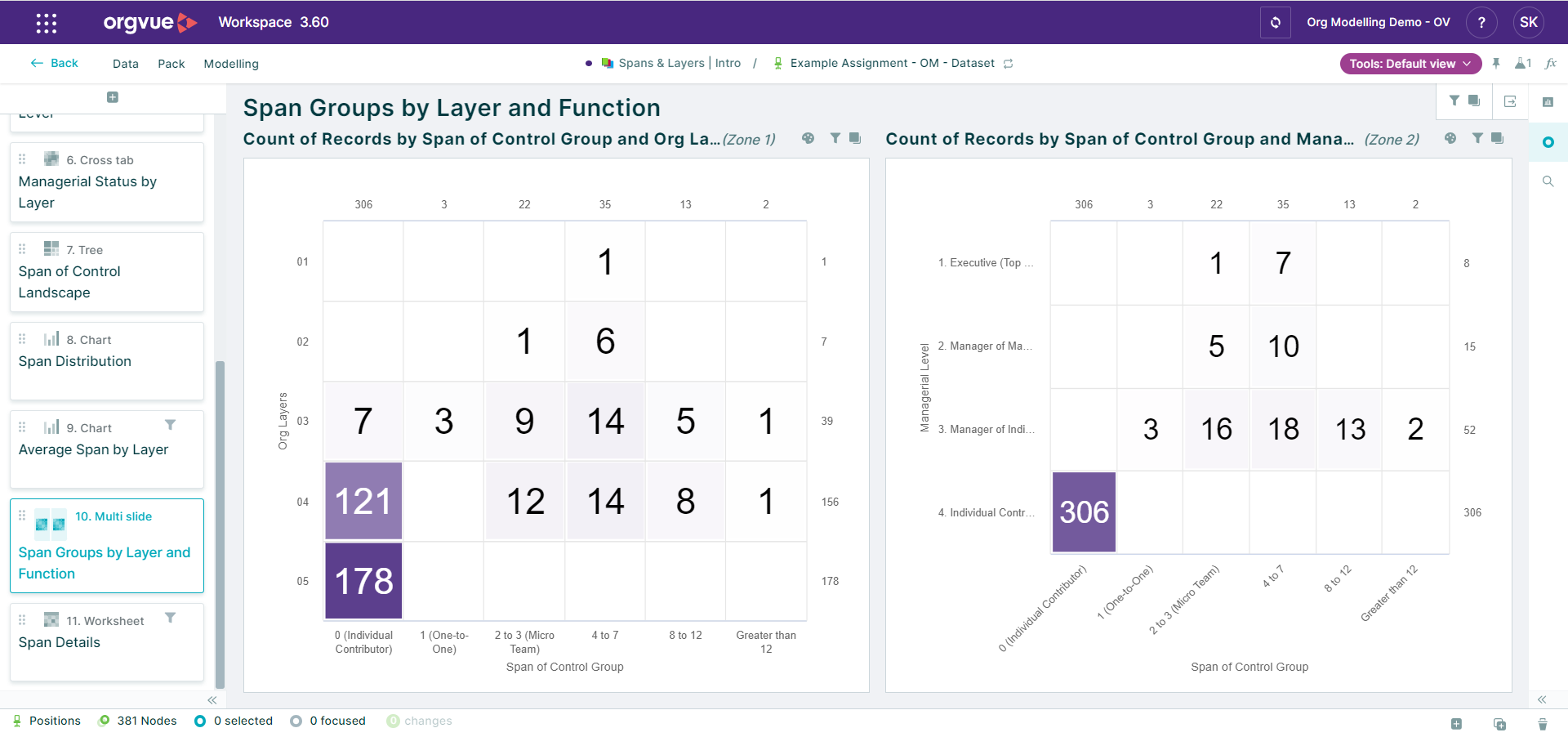Screen dimensions: 1568x737
Task: Click the export arrow icon
Action: (1510, 101)
